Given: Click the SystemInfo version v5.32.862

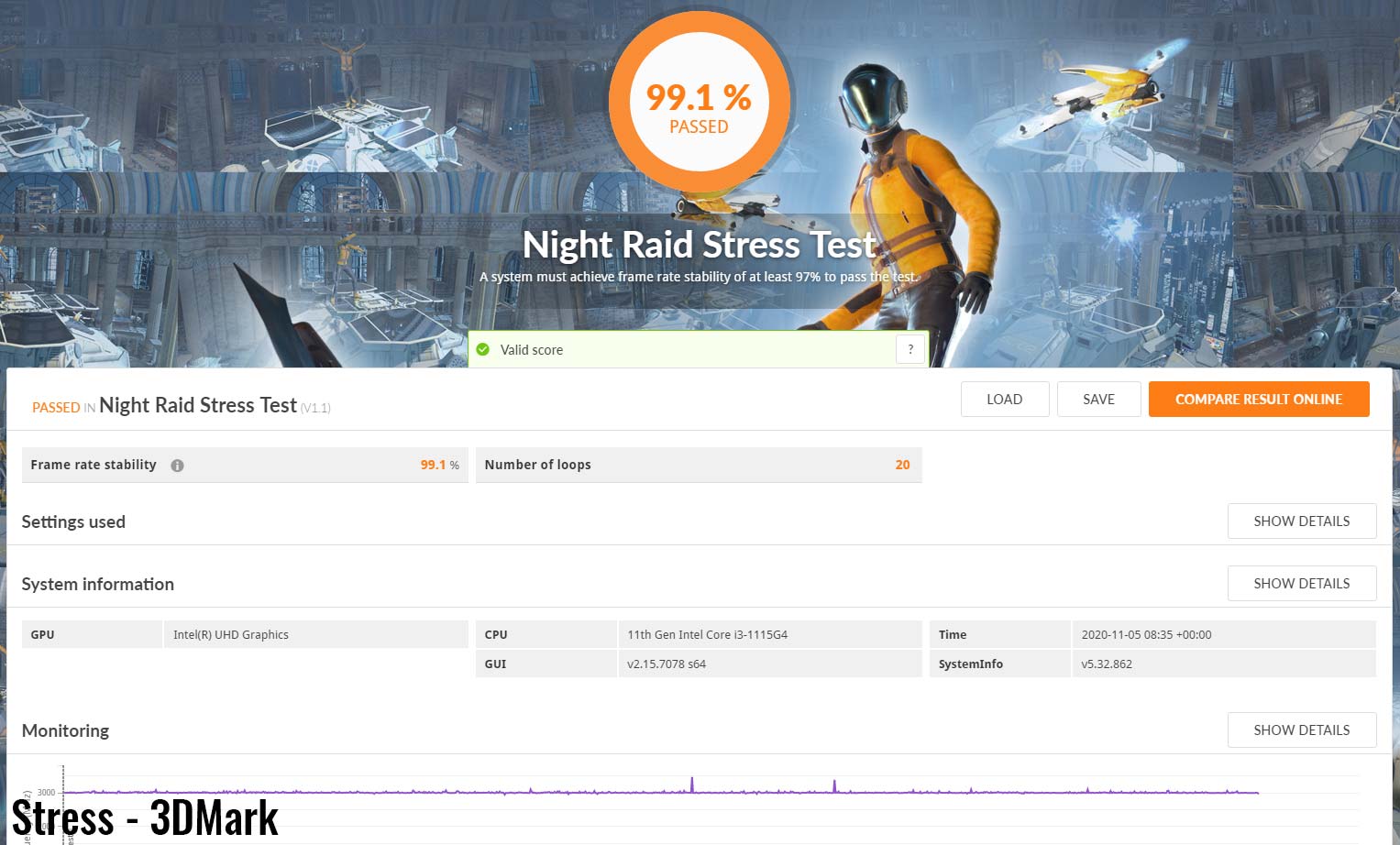Looking at the screenshot, I should pyautogui.click(x=1107, y=664).
